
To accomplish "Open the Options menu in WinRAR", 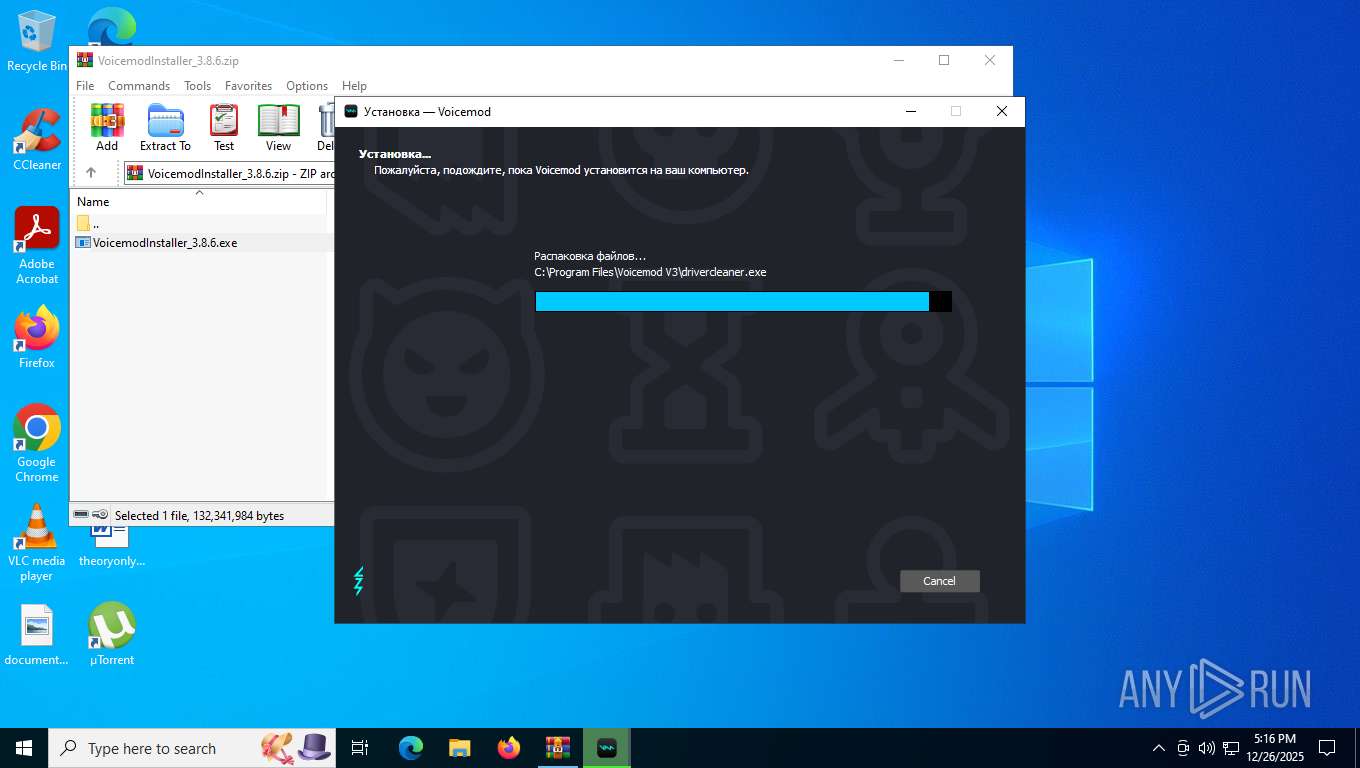I will [307, 86].
